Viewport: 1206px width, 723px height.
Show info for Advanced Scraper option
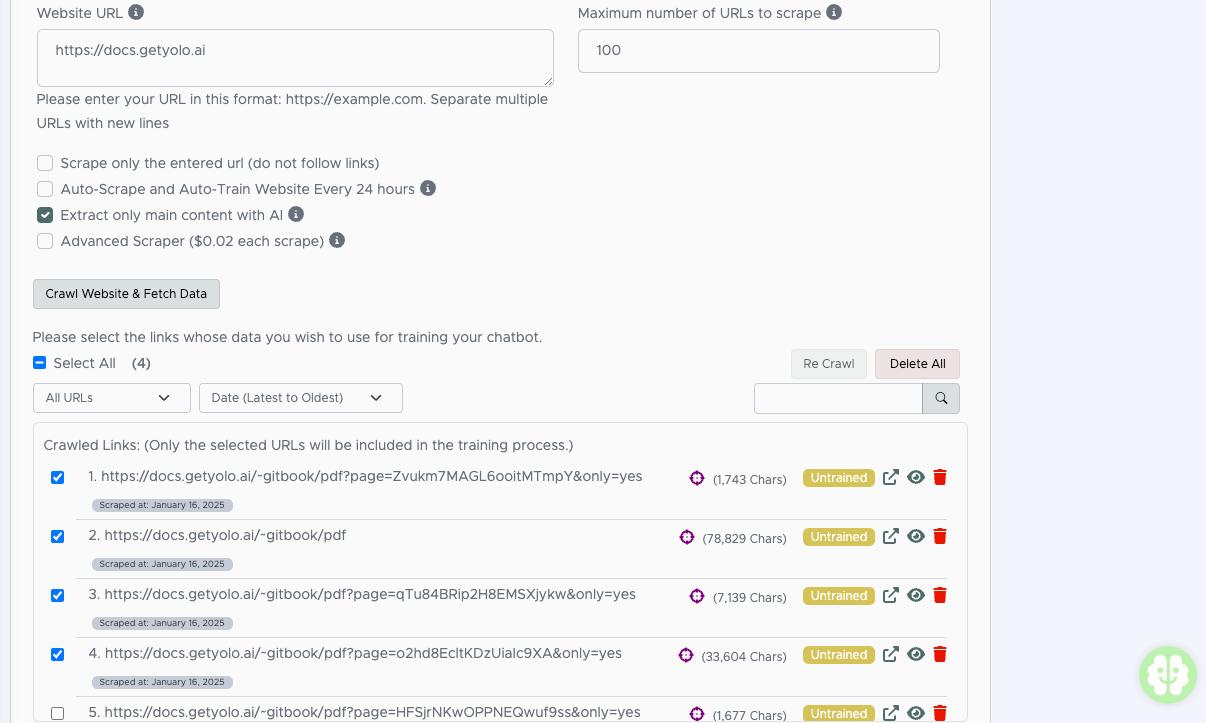coord(337,241)
